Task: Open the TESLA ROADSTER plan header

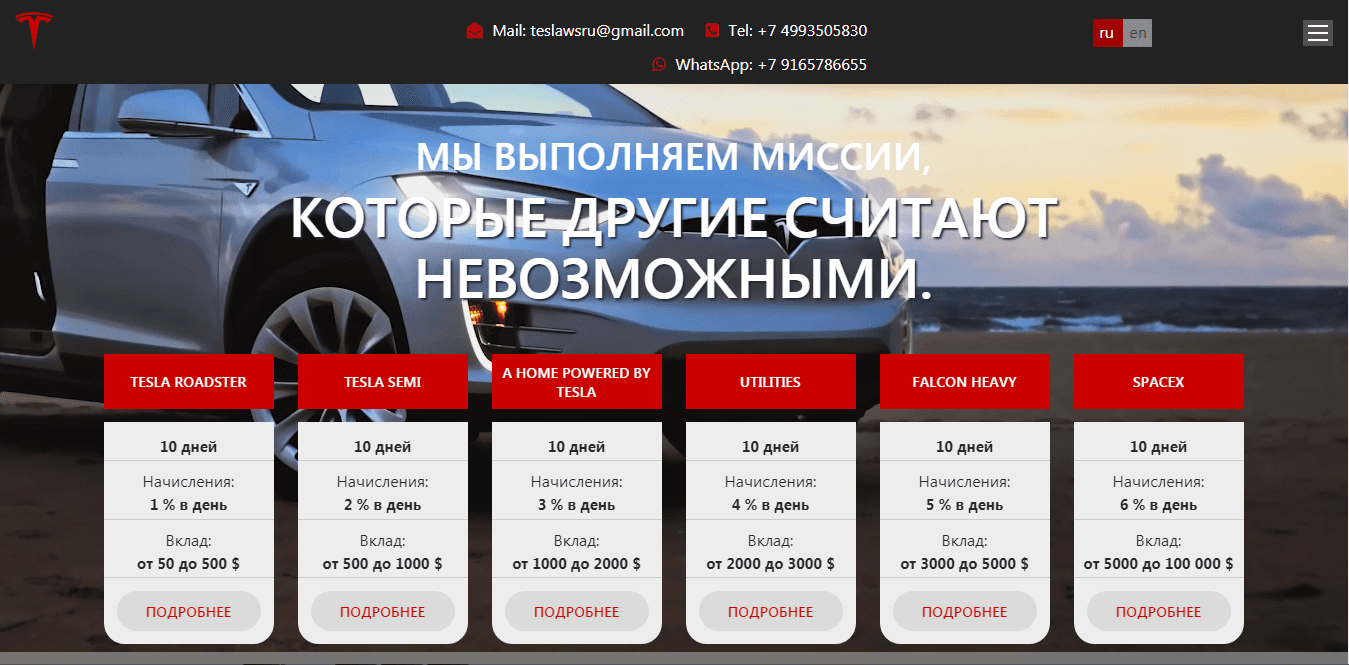Action: pos(188,381)
